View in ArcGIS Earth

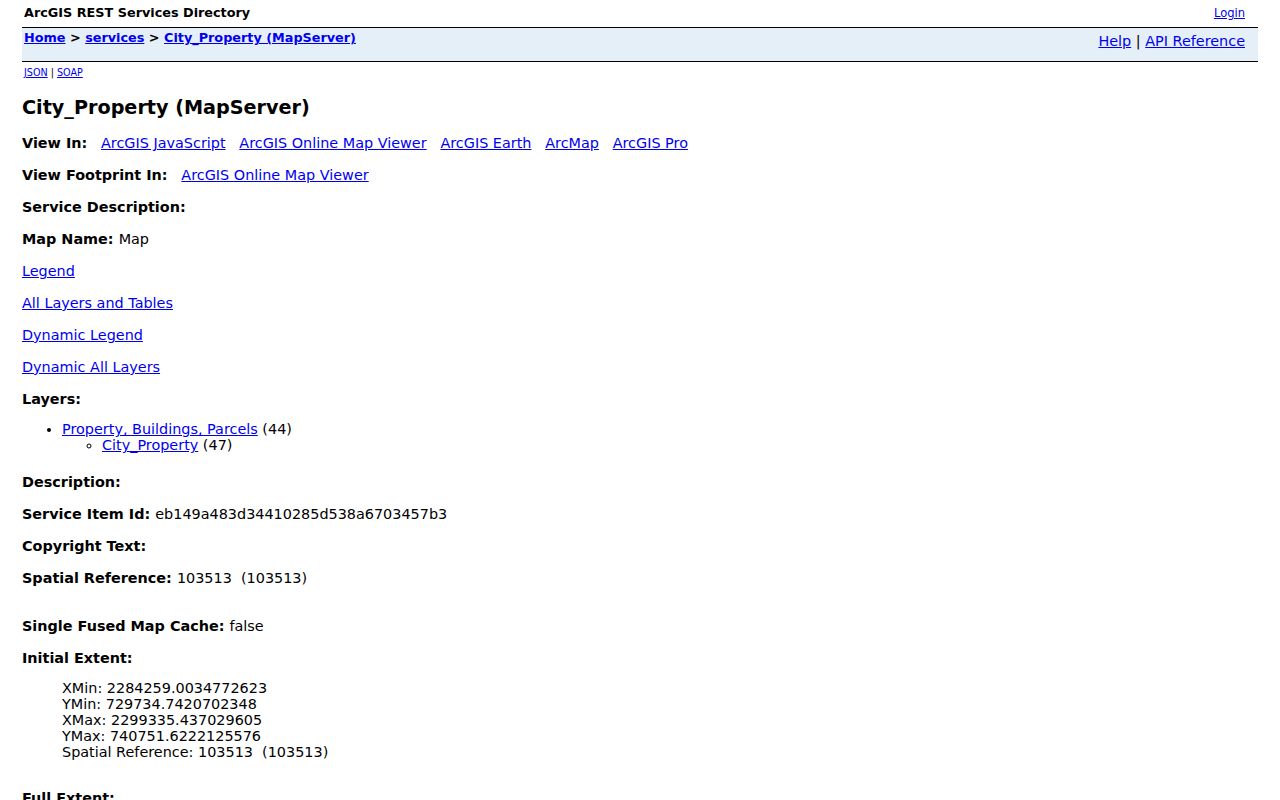[486, 143]
